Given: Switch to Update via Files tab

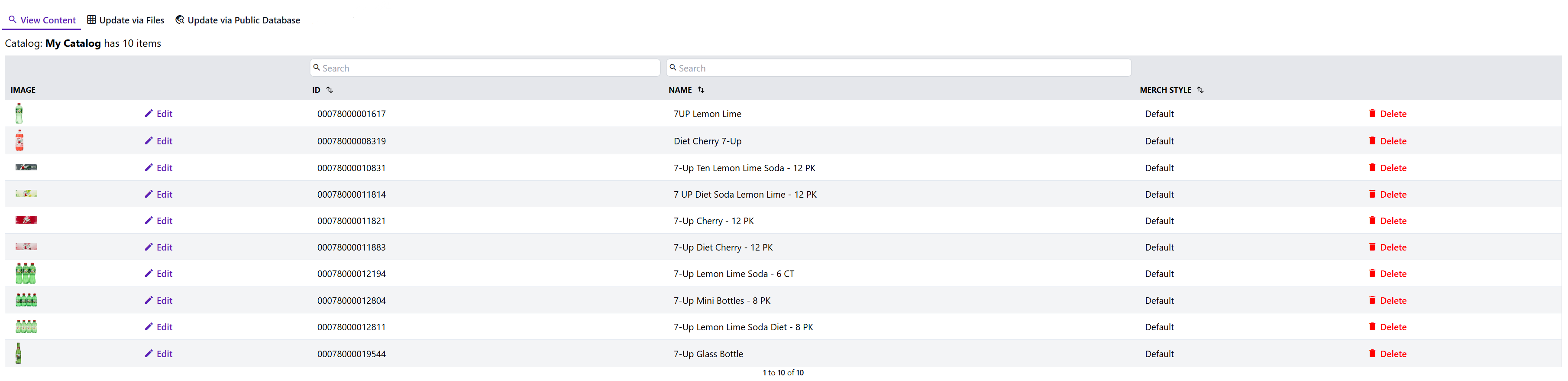Looking at the screenshot, I should pyautogui.click(x=126, y=20).
